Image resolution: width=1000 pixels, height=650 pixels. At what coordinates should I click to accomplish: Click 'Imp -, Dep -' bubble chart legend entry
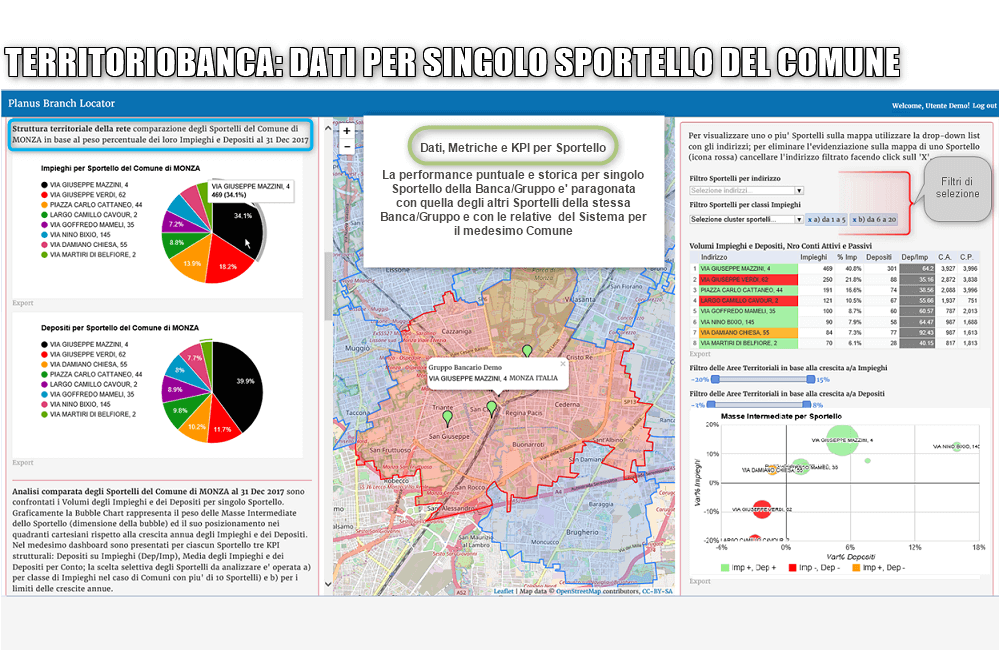815,568
